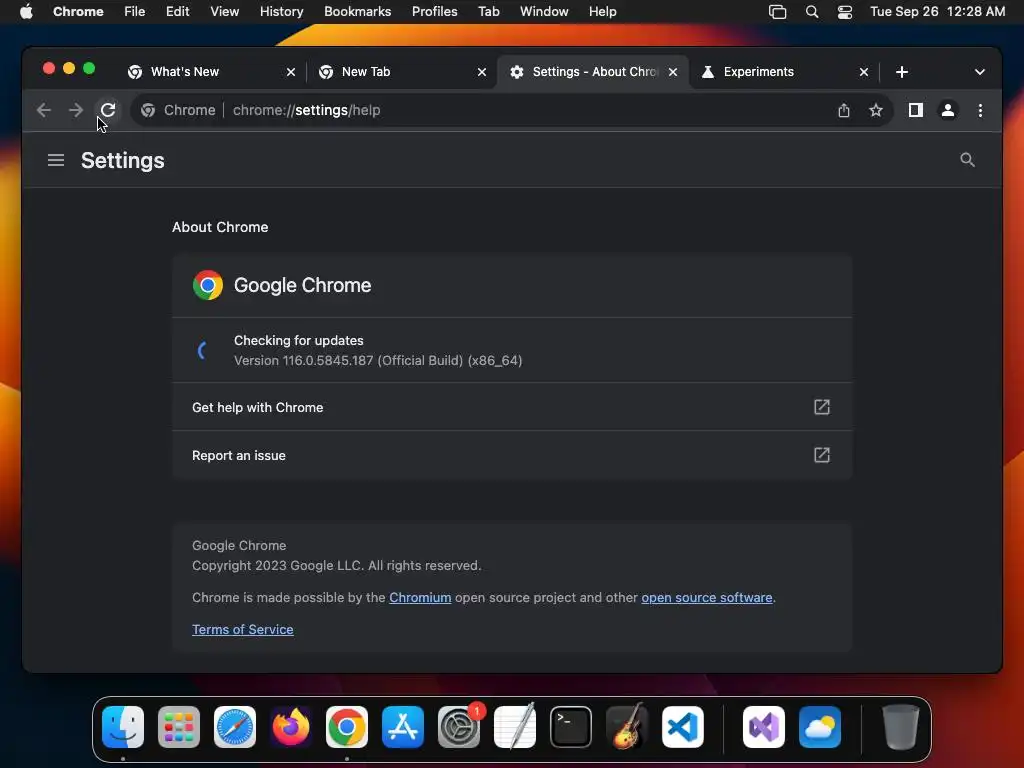Click the Stage Manager menu bar icon

pyautogui.click(x=777, y=12)
